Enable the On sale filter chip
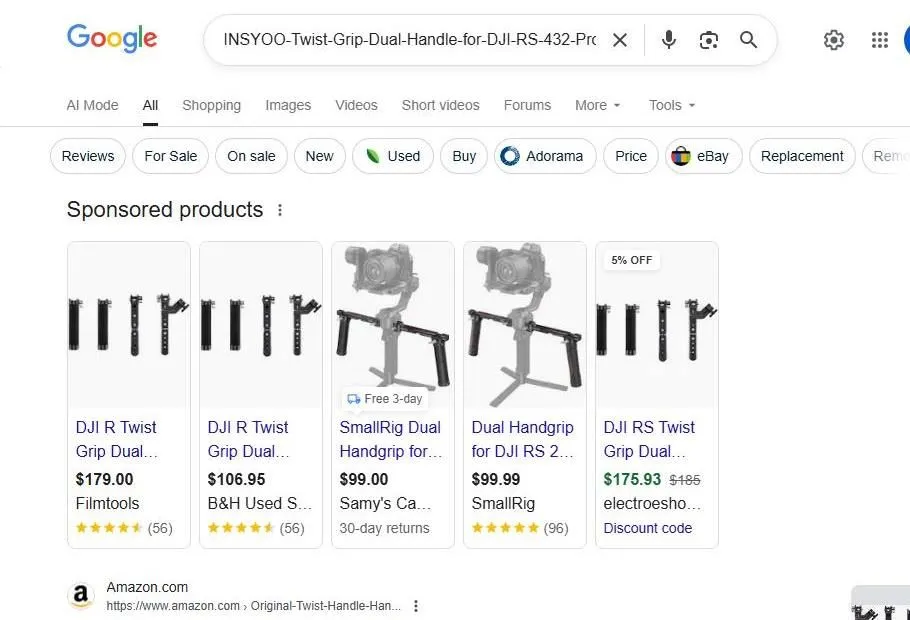This screenshot has height=620, width=910. click(x=251, y=156)
